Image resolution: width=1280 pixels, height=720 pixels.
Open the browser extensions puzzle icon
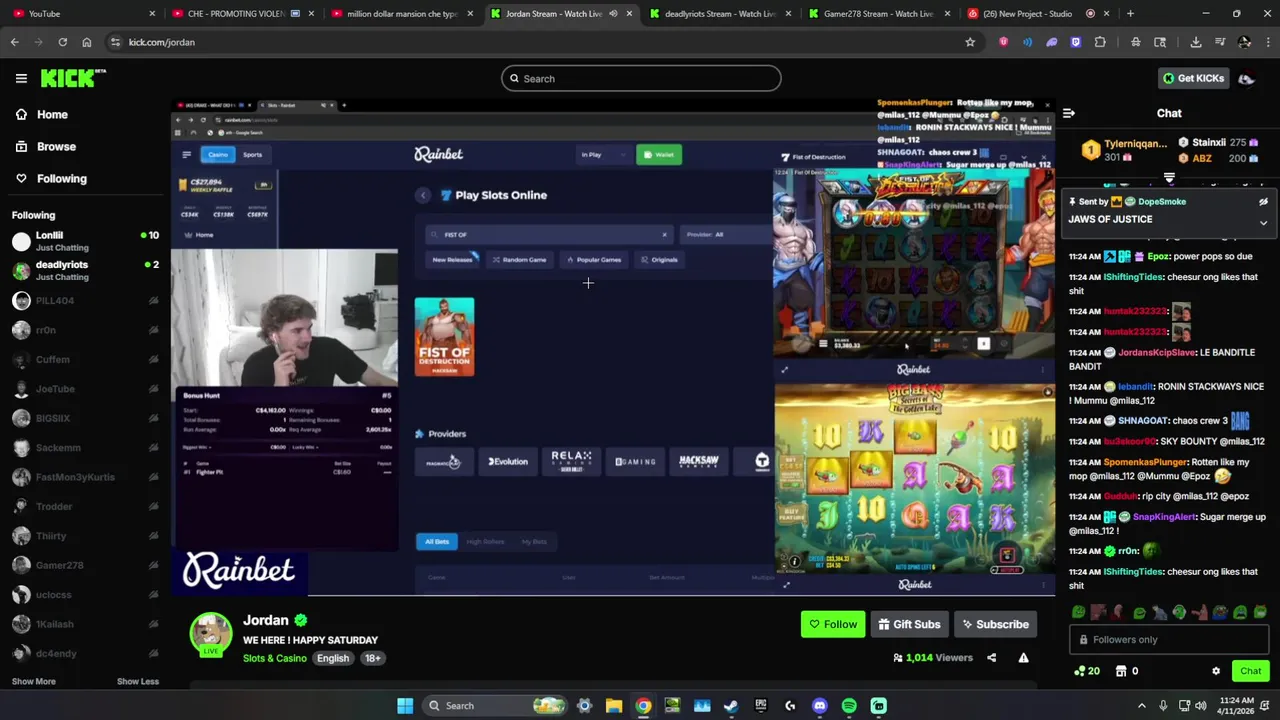(1100, 42)
